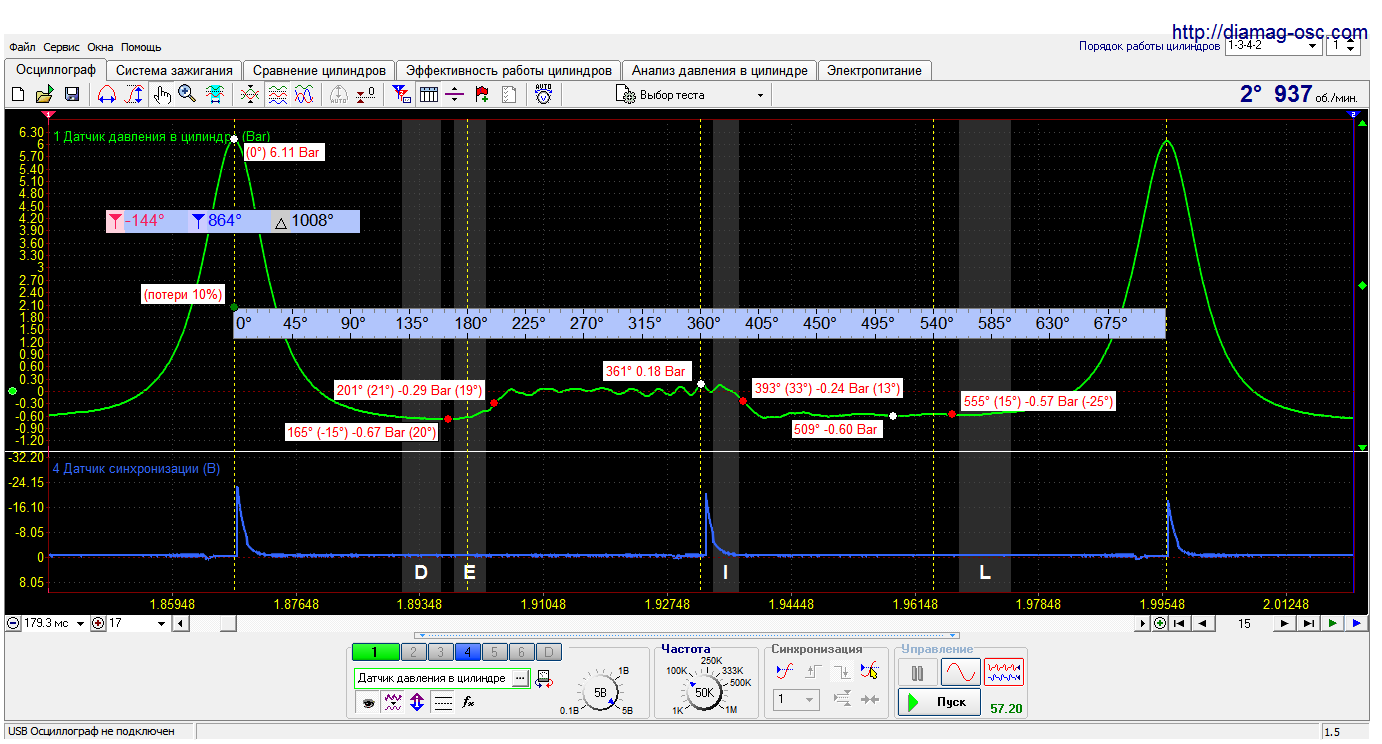Switch to Эффективность работы цилиндров tab
This screenshot has width=1382, height=744.
tap(509, 71)
